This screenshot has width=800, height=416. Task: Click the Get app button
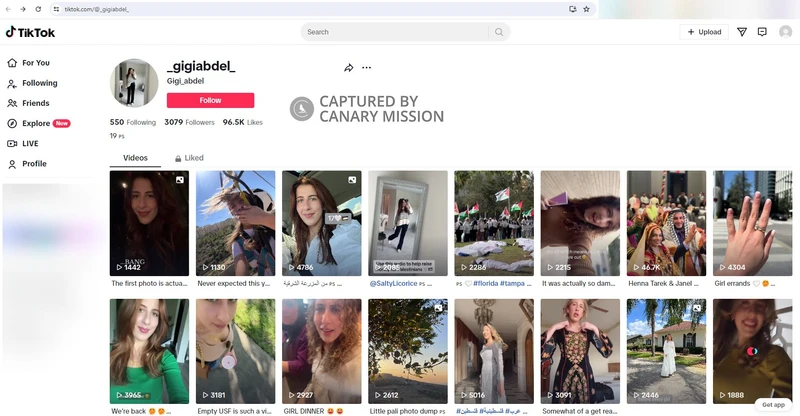coord(773,405)
